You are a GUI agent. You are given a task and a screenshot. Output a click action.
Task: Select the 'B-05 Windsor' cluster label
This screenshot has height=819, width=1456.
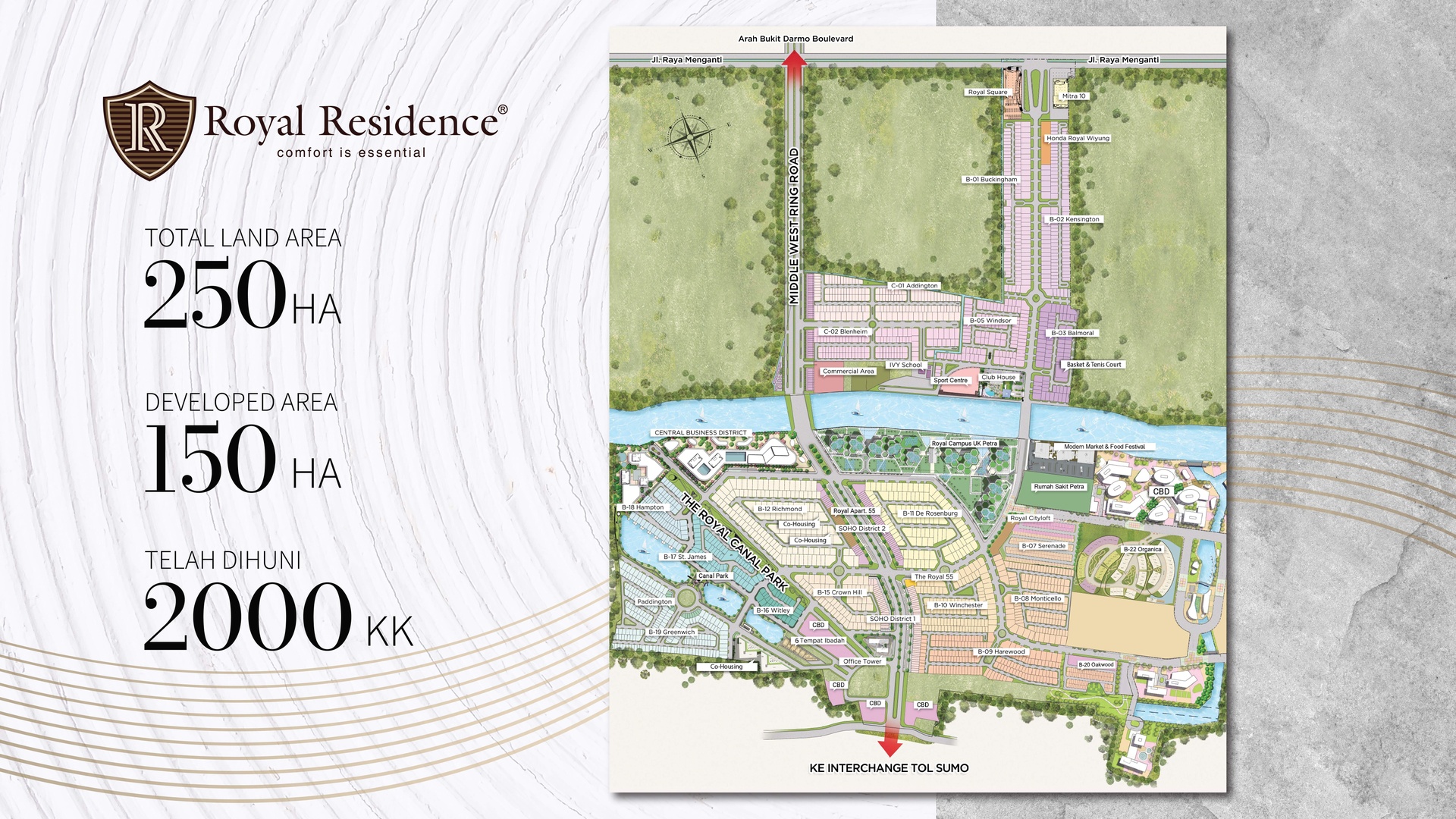click(x=990, y=321)
